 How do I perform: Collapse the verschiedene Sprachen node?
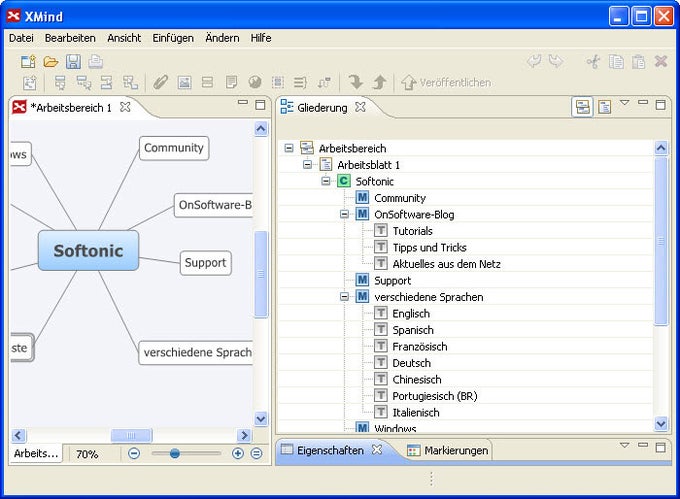tap(344, 297)
